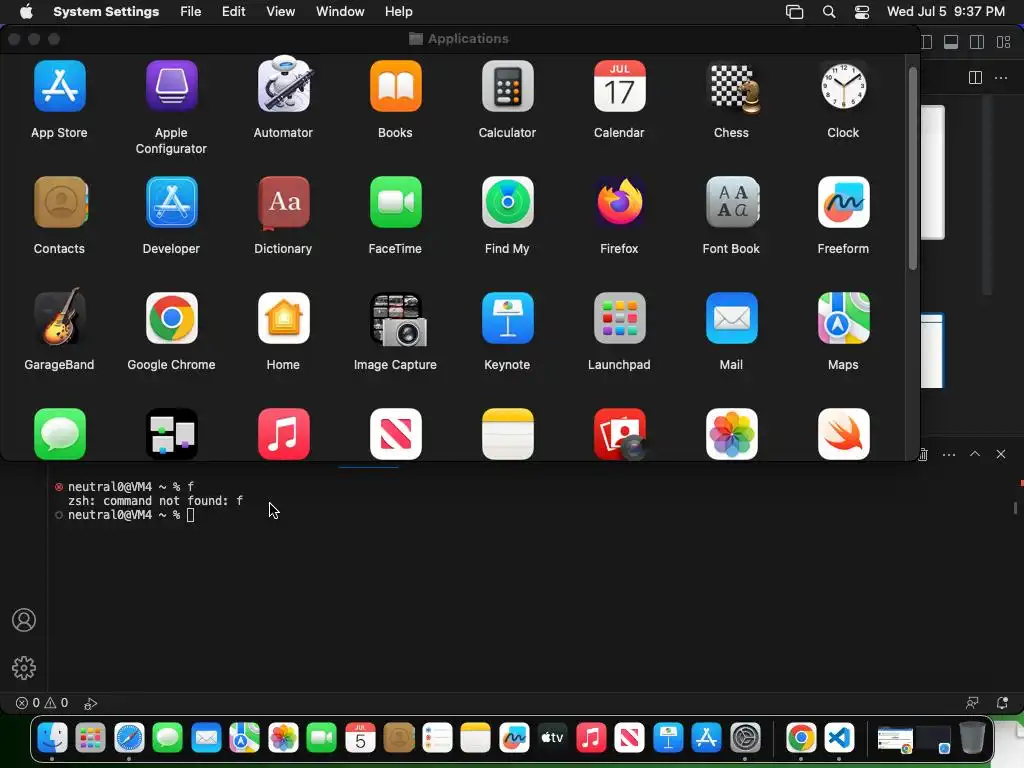Open Trash in the Dock
This screenshot has height=768, width=1024.
972,738
